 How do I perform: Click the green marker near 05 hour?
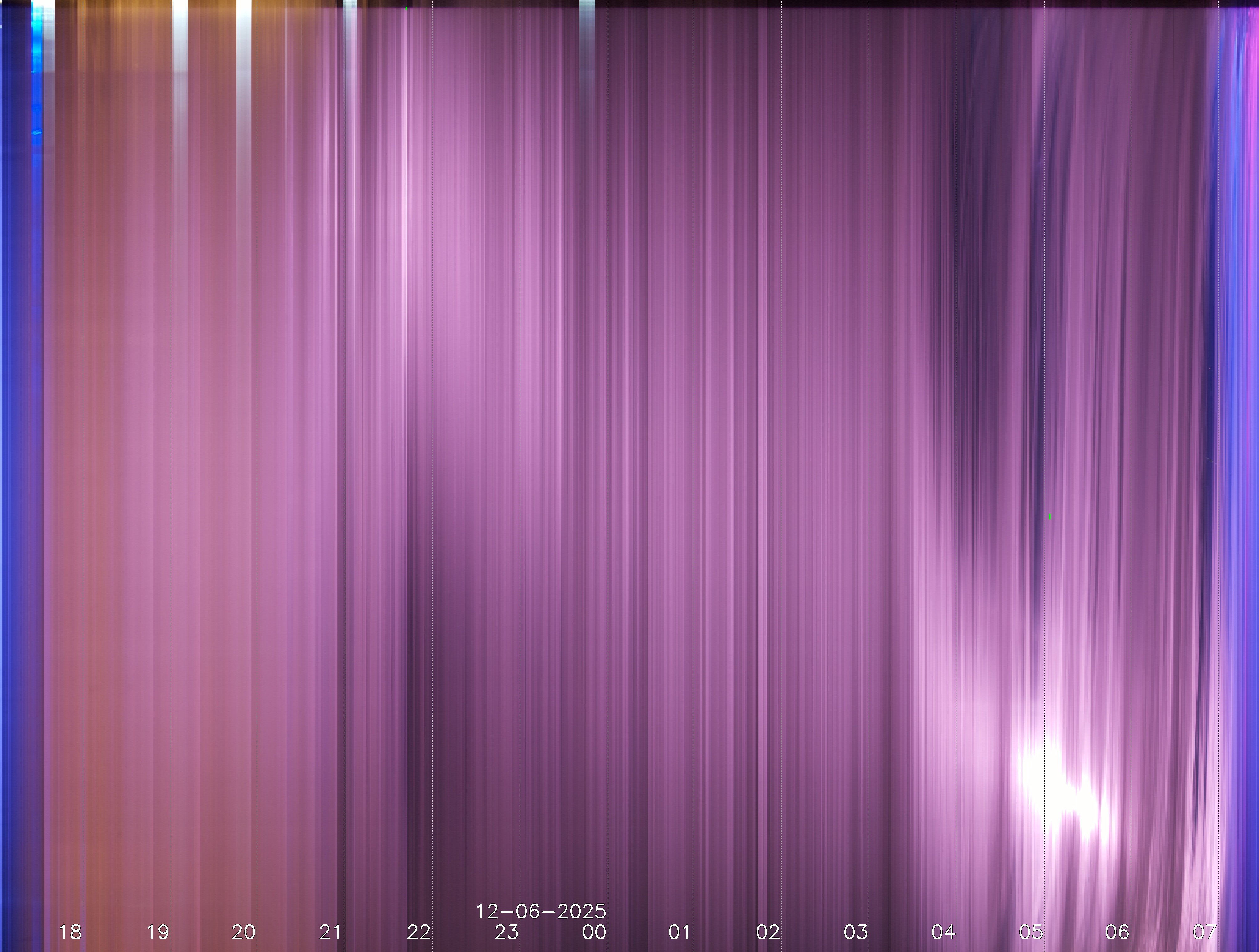(x=1050, y=517)
